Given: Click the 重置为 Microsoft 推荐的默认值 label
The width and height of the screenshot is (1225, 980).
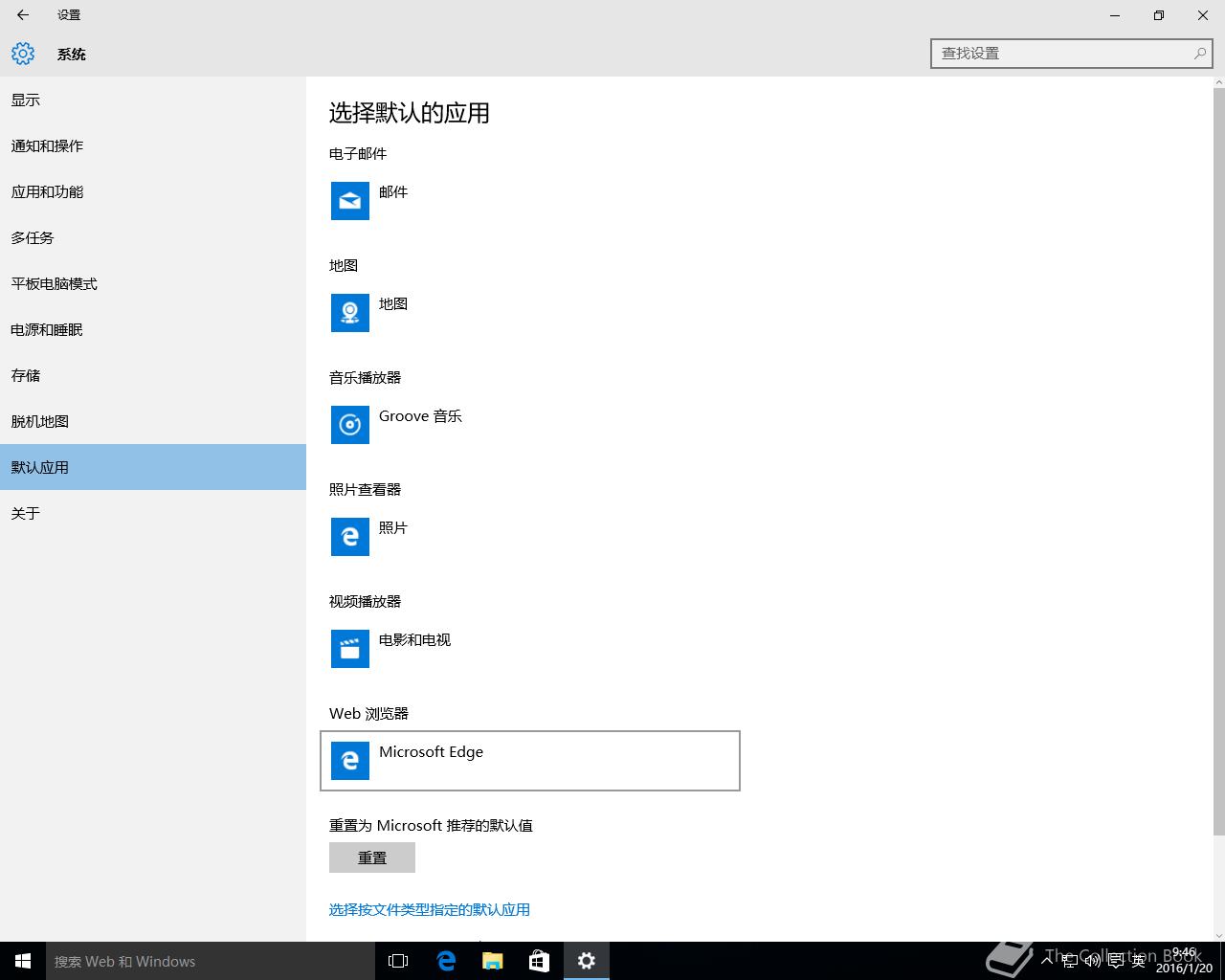Looking at the screenshot, I should click(x=431, y=825).
